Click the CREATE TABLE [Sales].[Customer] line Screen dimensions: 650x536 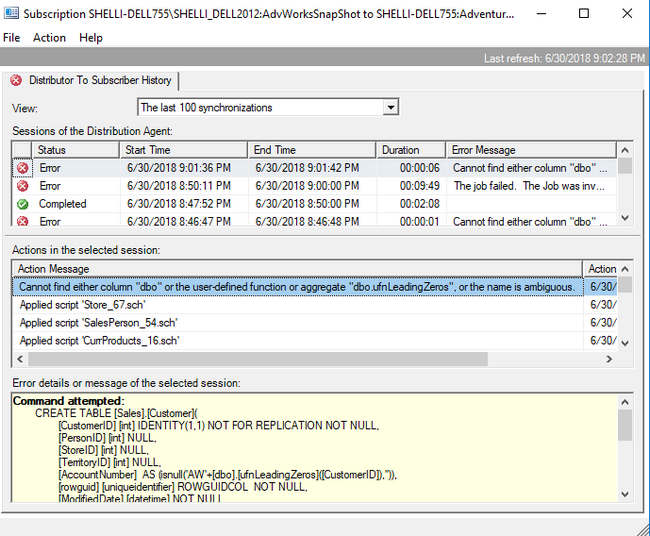pos(116,413)
